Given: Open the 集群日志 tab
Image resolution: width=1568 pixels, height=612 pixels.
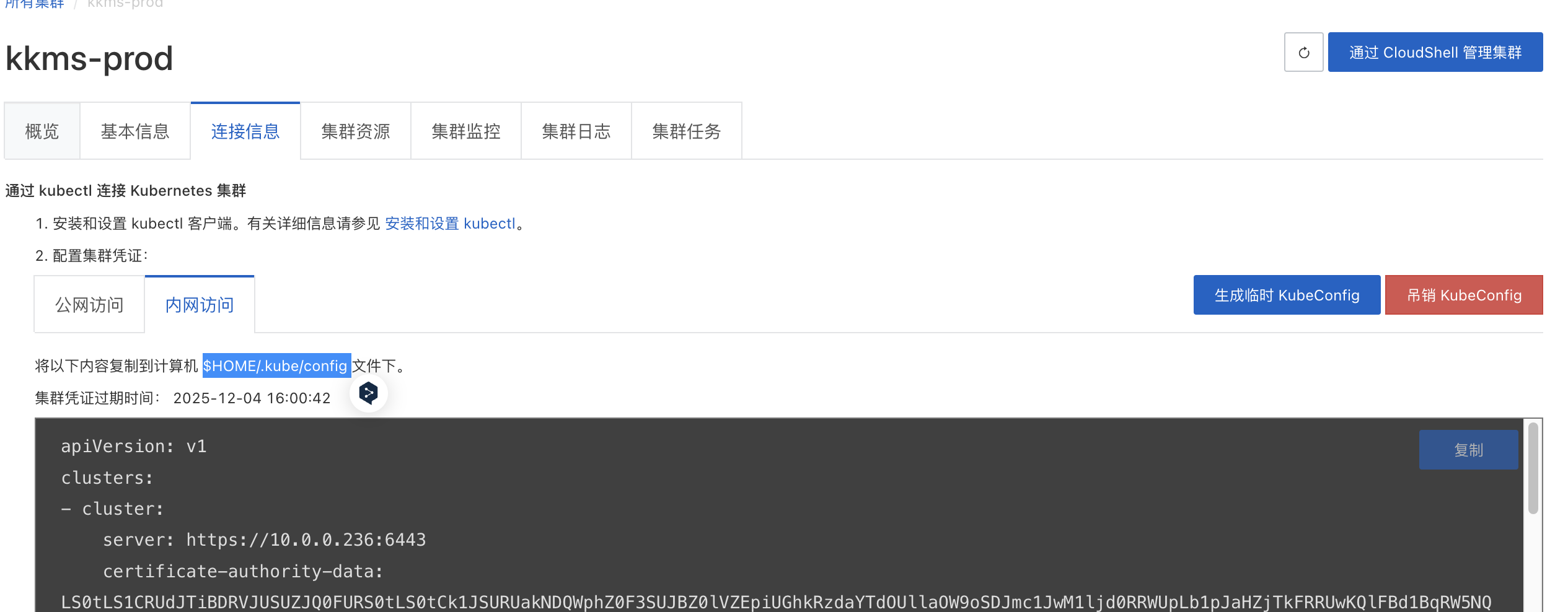Looking at the screenshot, I should point(576,131).
